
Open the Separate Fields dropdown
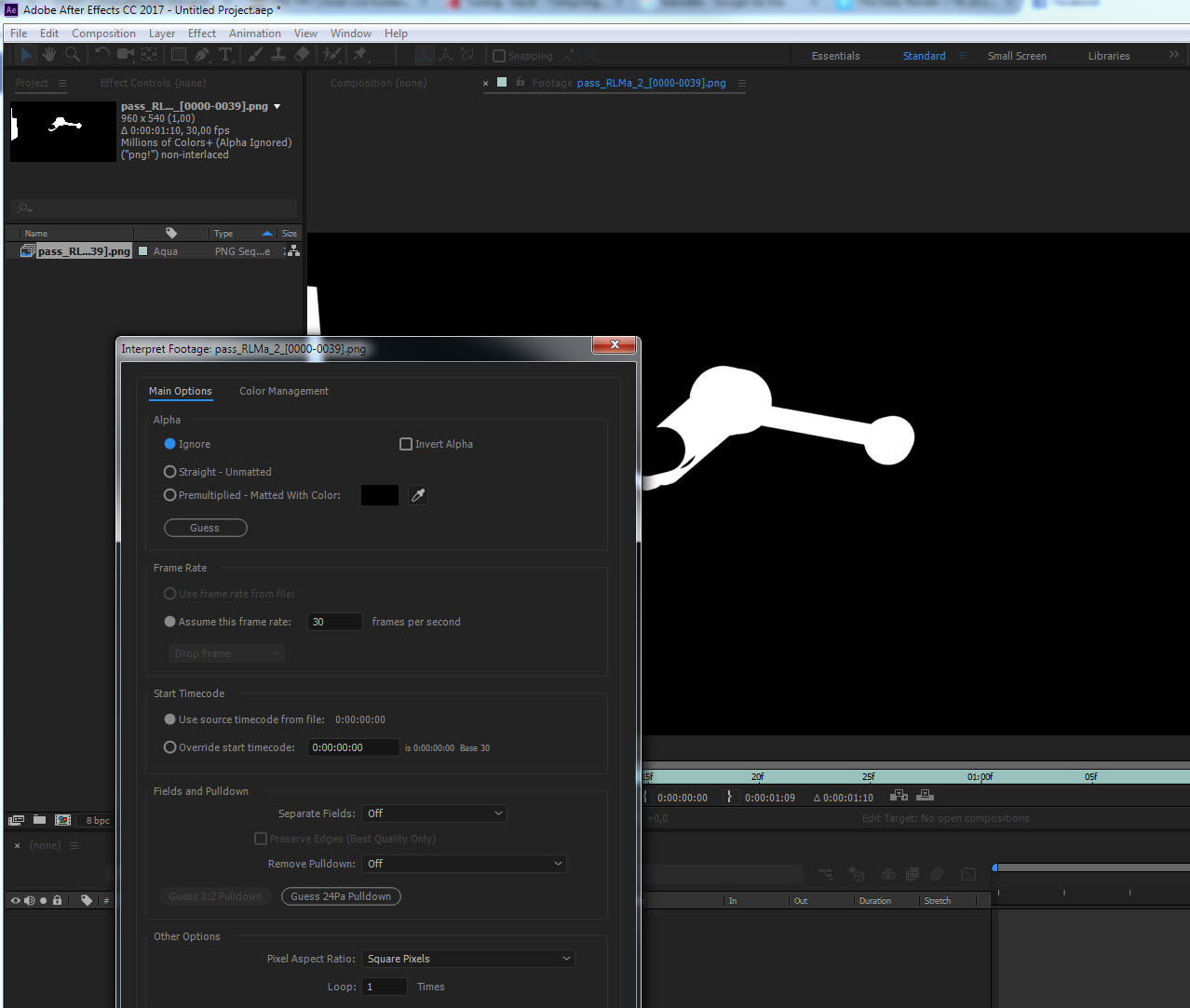434,813
